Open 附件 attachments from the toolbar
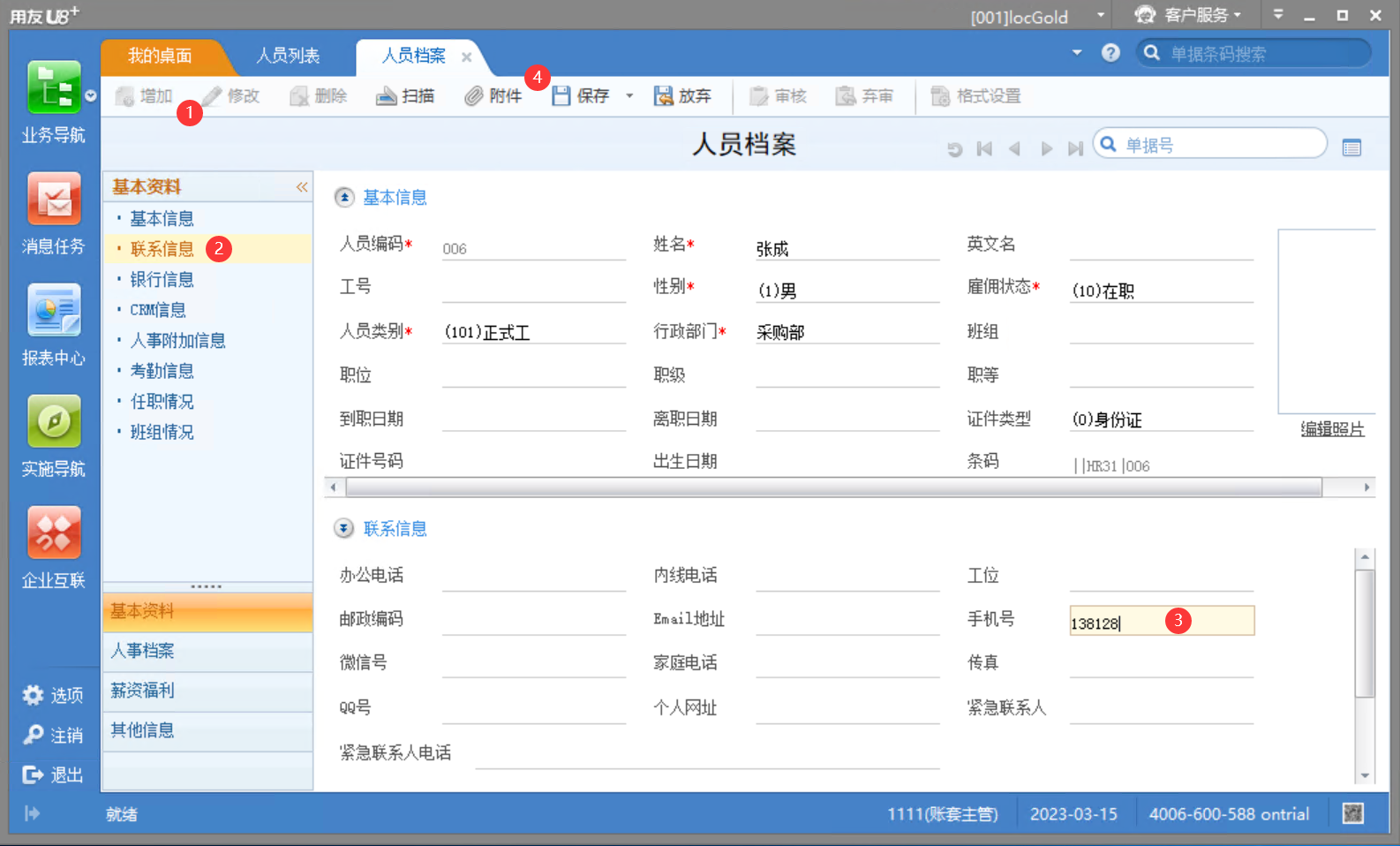The height and width of the screenshot is (846, 1400). [493, 96]
